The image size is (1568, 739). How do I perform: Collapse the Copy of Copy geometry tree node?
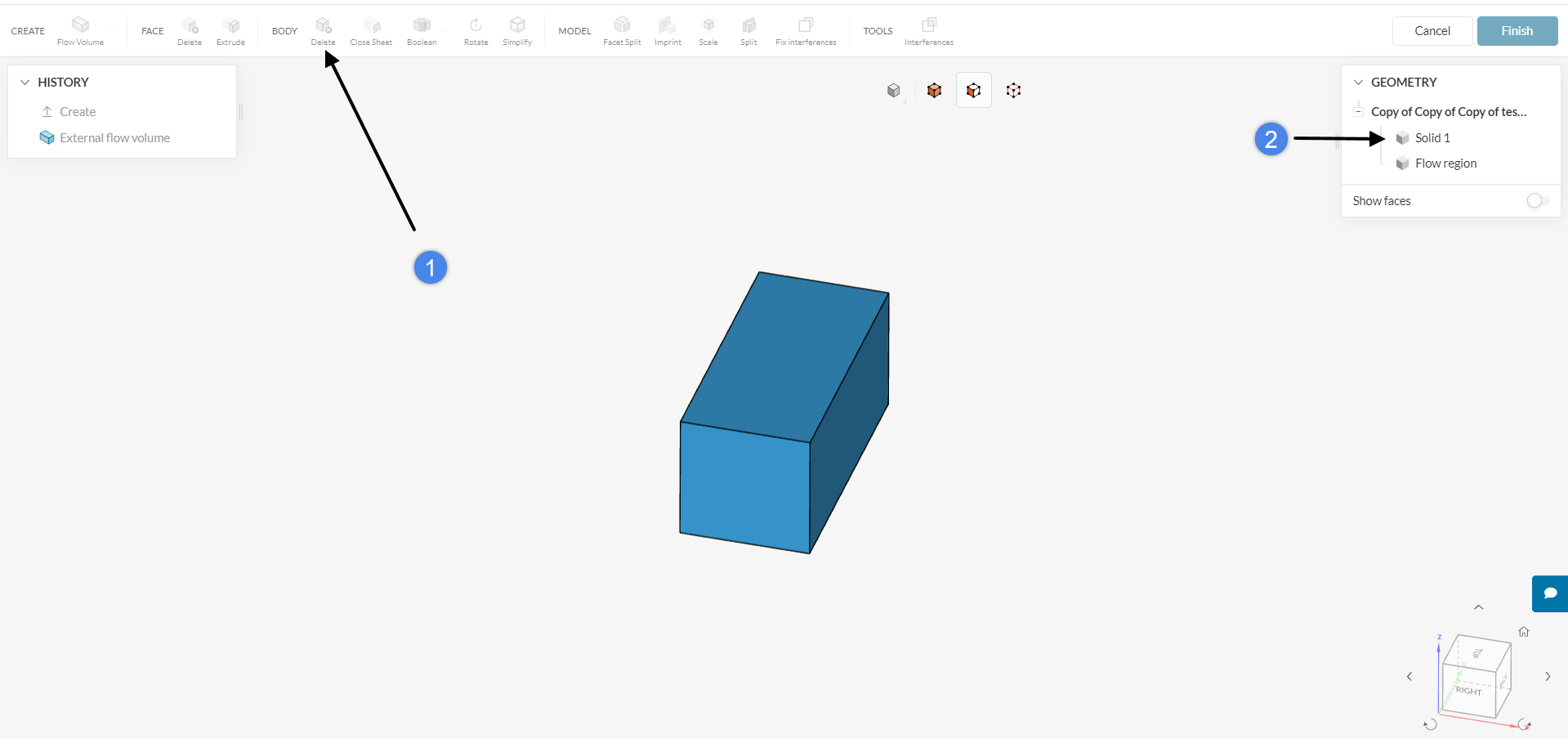(1359, 112)
